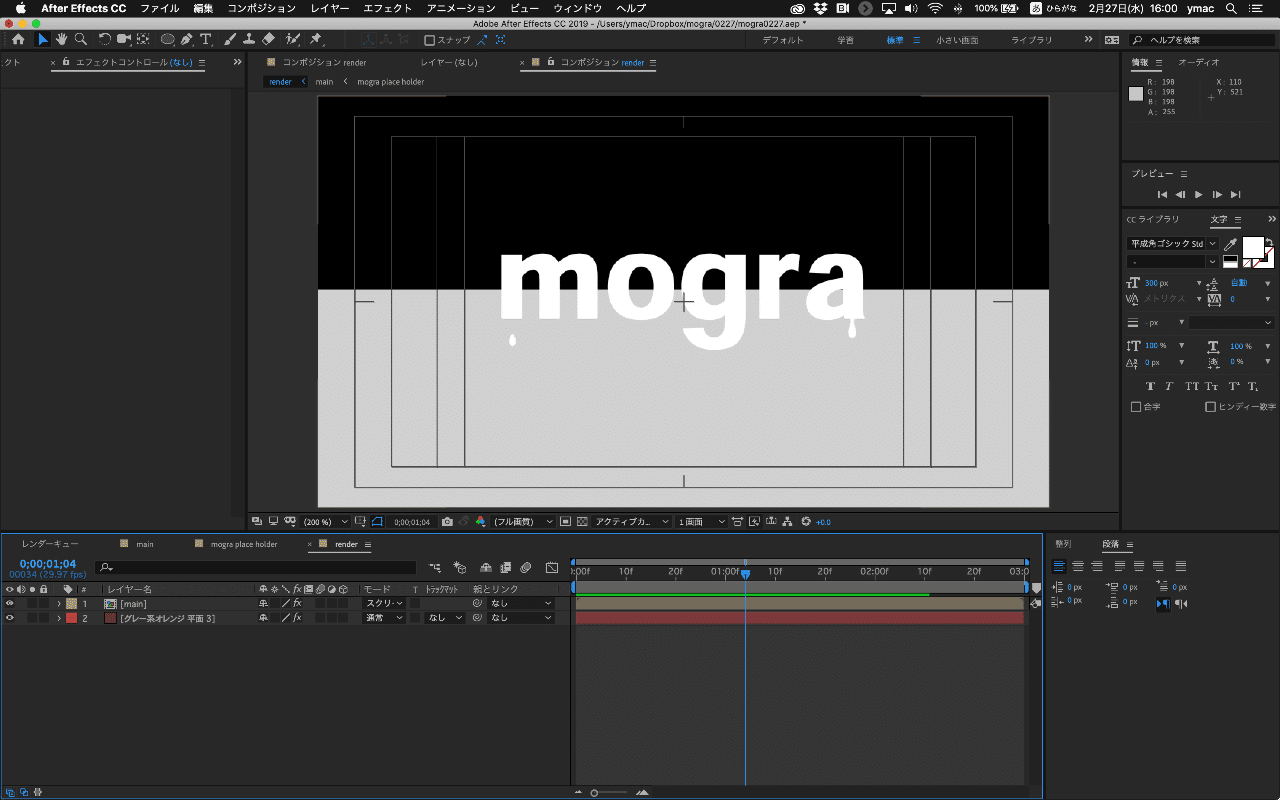Enable the スナップ (Snap) checkbox
This screenshot has height=800, width=1280.
430,41
